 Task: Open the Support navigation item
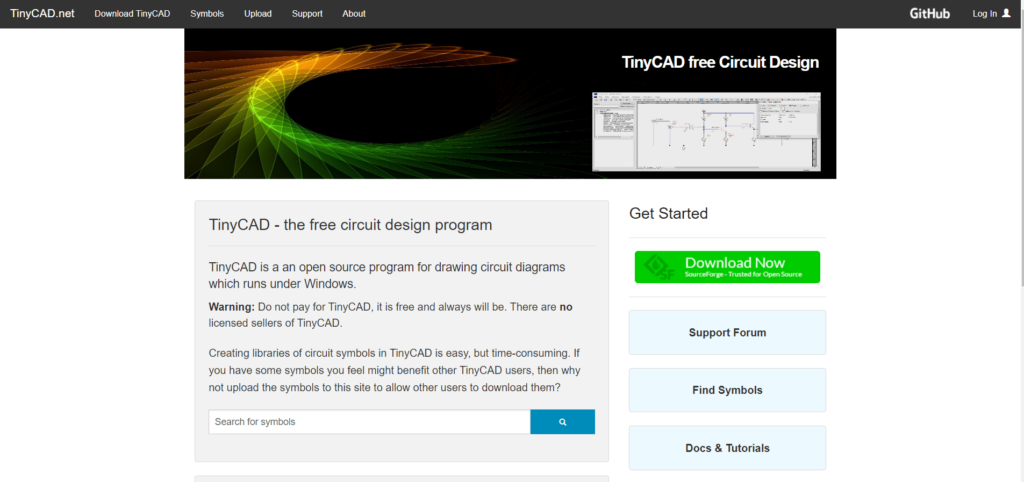pos(307,14)
